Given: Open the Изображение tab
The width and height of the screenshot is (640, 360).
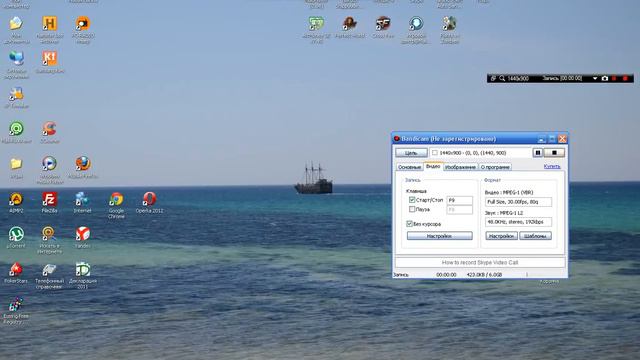Looking at the screenshot, I should coord(460,167).
